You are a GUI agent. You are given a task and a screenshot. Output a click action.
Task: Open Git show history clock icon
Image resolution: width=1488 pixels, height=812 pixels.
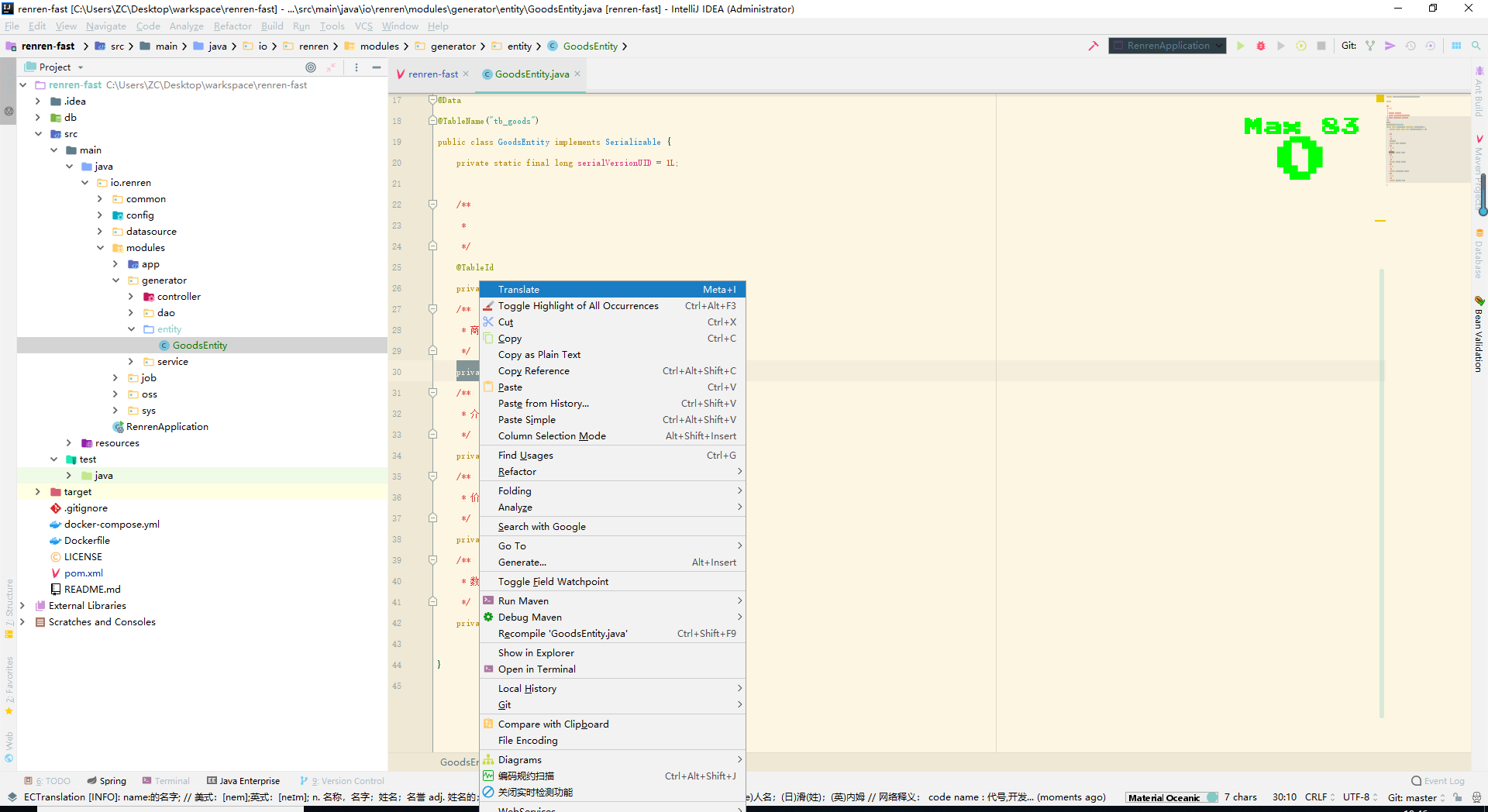click(1410, 46)
